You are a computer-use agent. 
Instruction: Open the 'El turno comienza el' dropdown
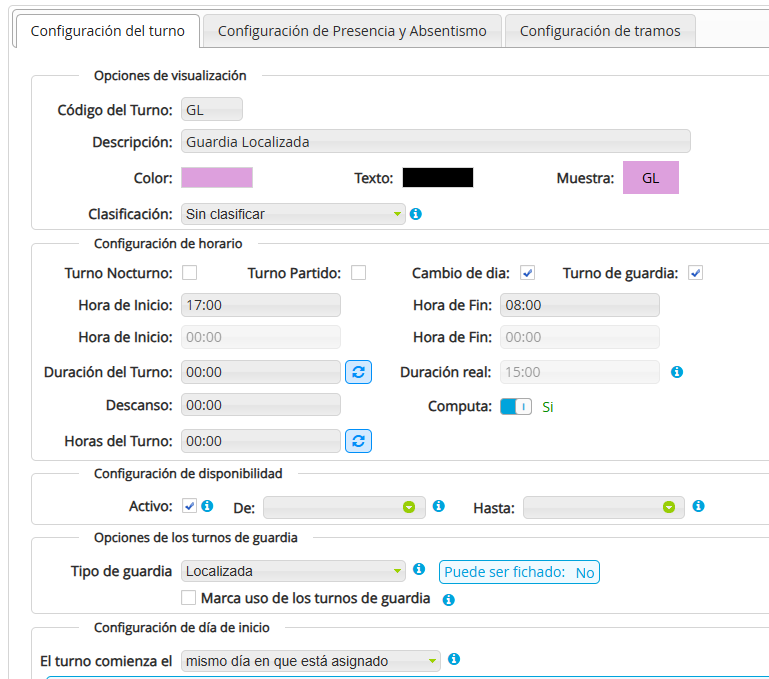pos(311,661)
